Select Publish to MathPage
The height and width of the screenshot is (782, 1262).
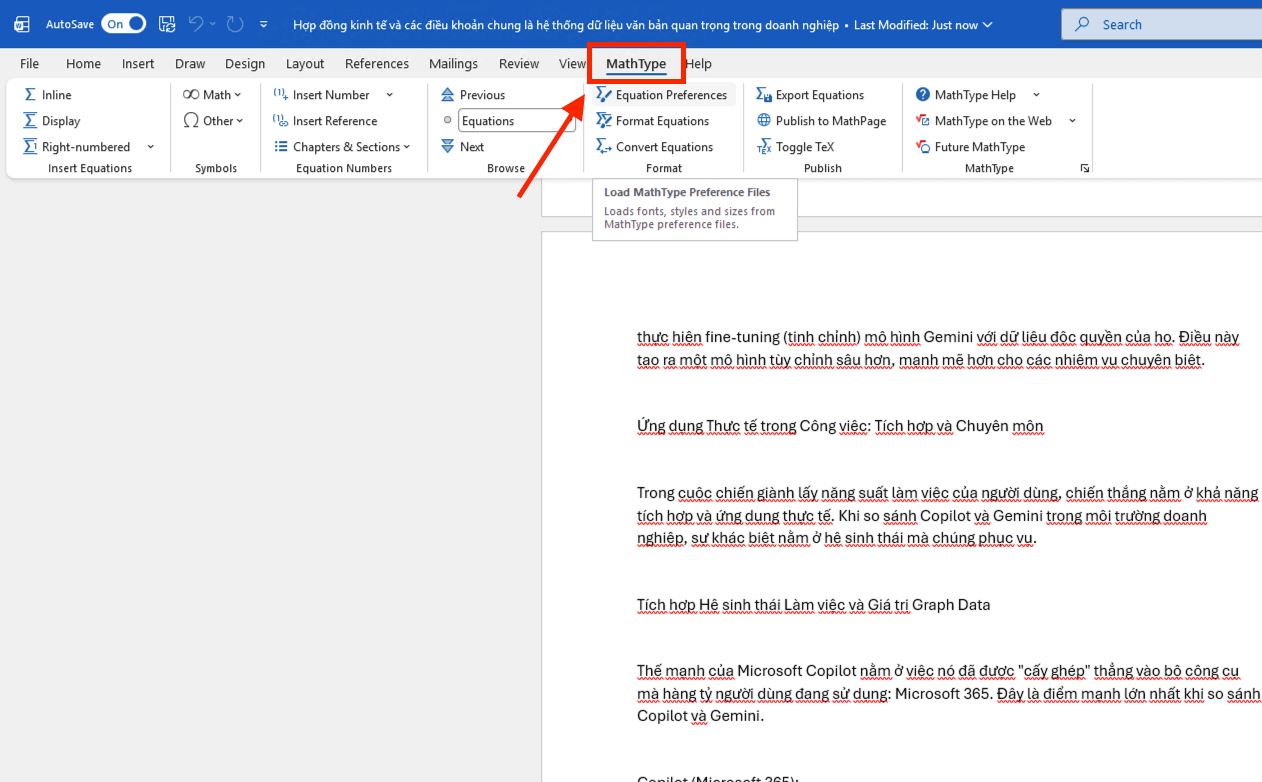(821, 120)
